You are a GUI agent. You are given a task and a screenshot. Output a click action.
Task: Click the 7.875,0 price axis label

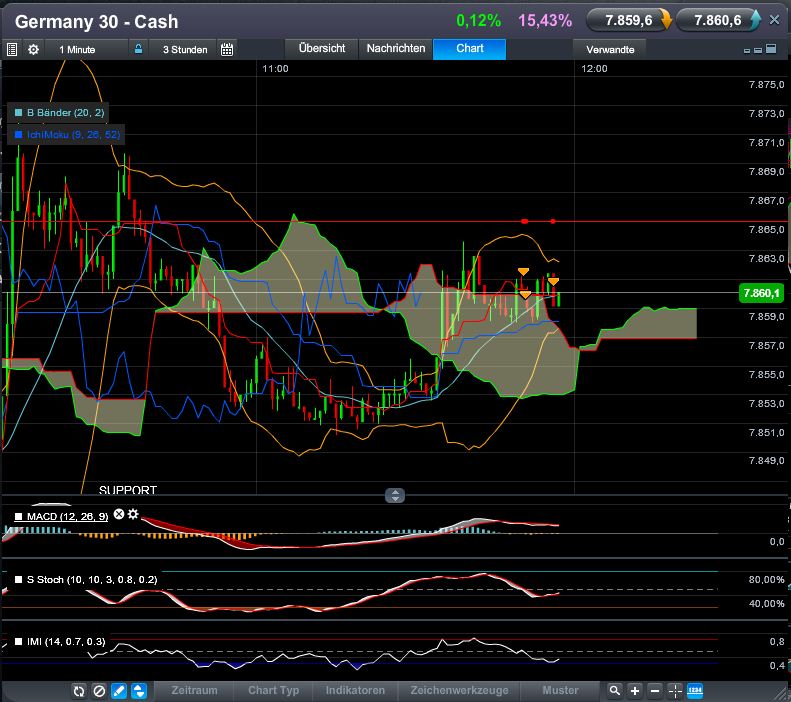pos(766,85)
